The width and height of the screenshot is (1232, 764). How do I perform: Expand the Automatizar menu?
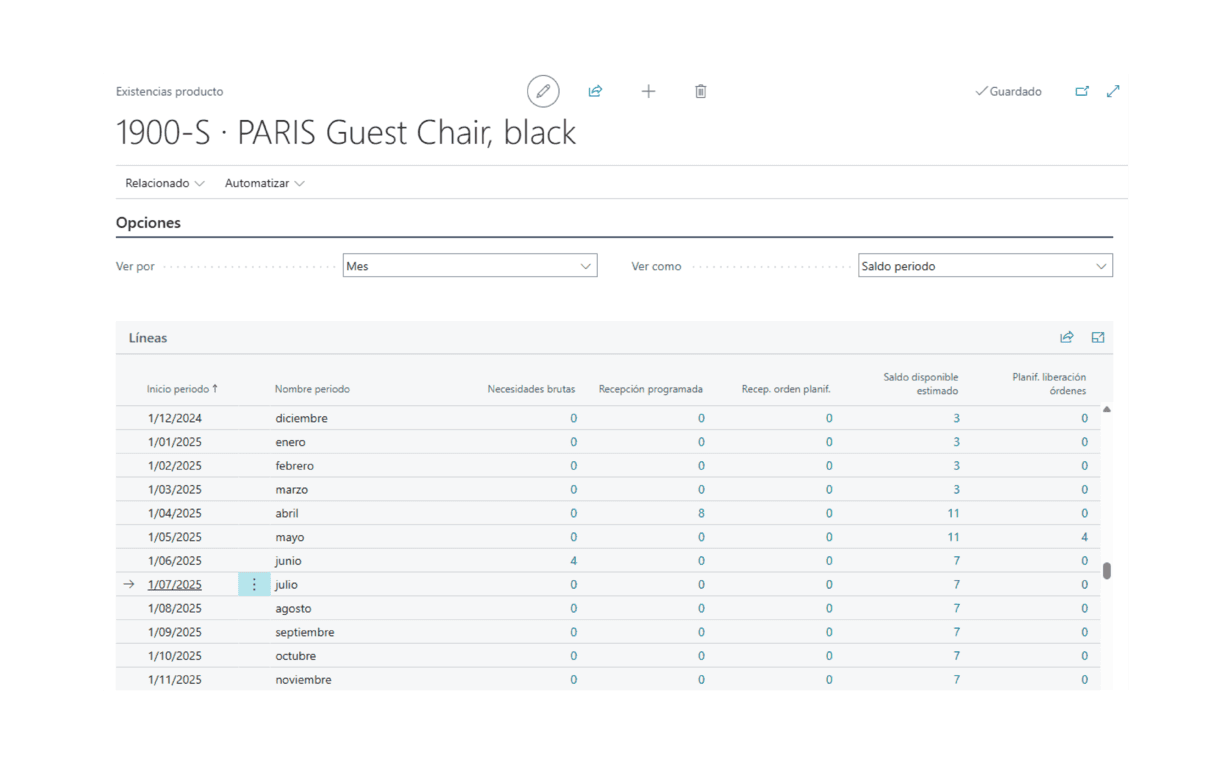(x=264, y=183)
